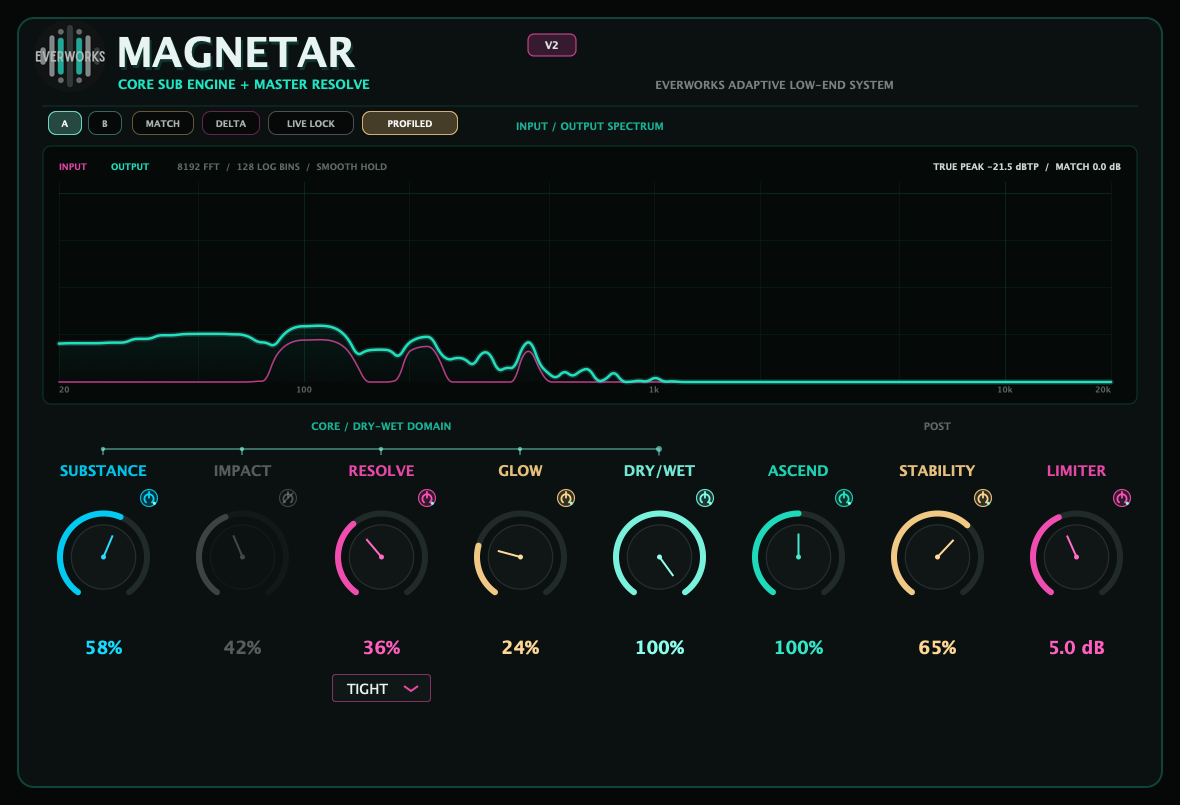Adjust the STABILITY knob
Screen dimensions: 1180x805
coord(938,556)
